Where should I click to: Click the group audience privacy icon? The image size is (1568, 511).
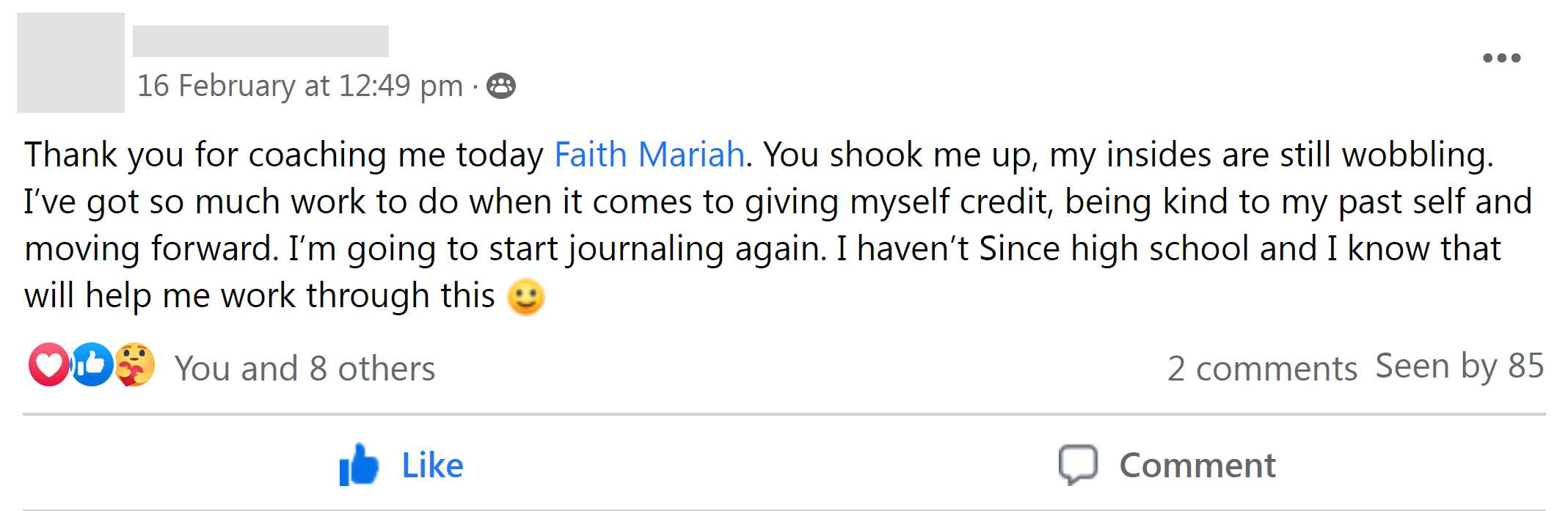[501, 87]
